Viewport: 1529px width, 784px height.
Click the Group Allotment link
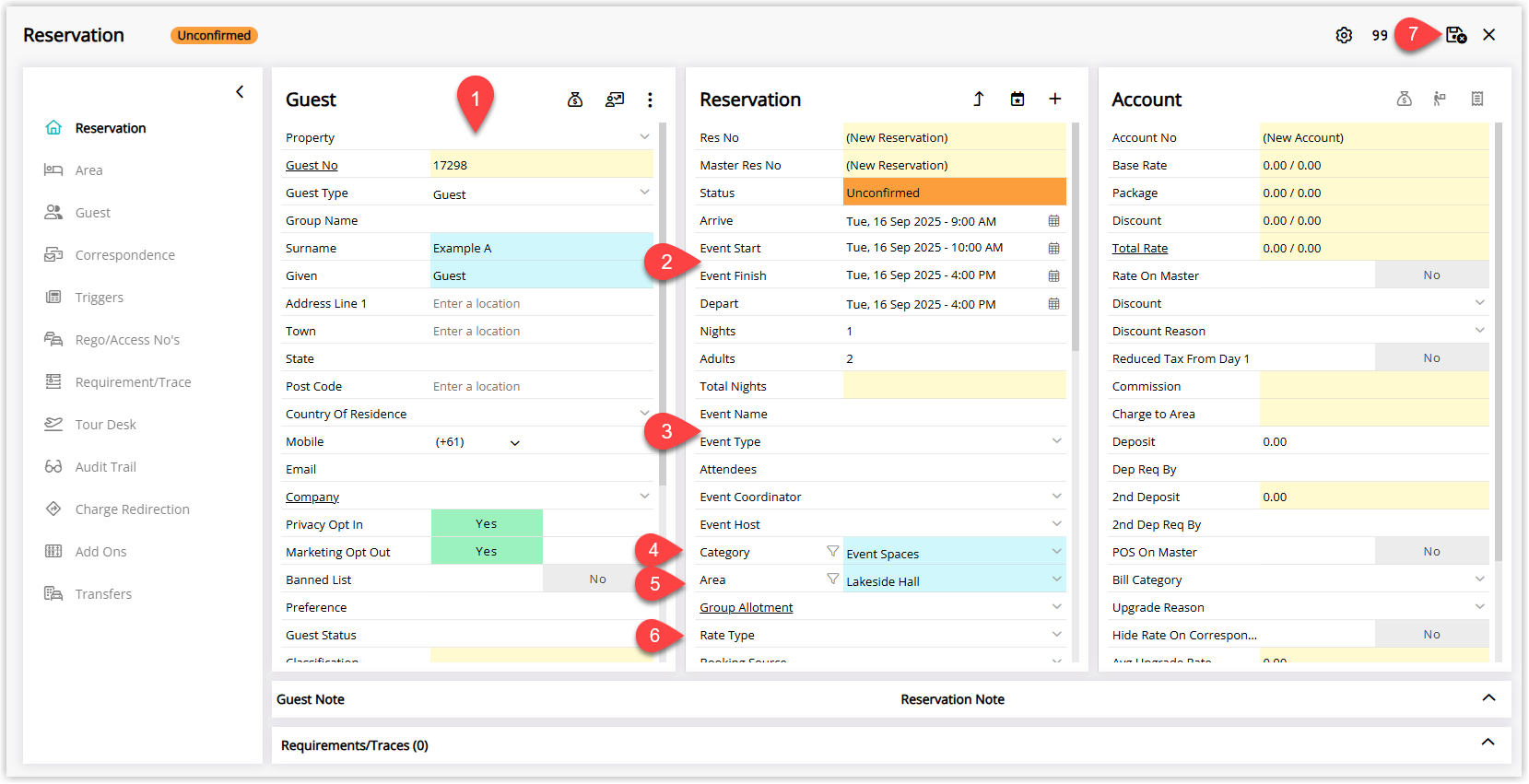746,607
